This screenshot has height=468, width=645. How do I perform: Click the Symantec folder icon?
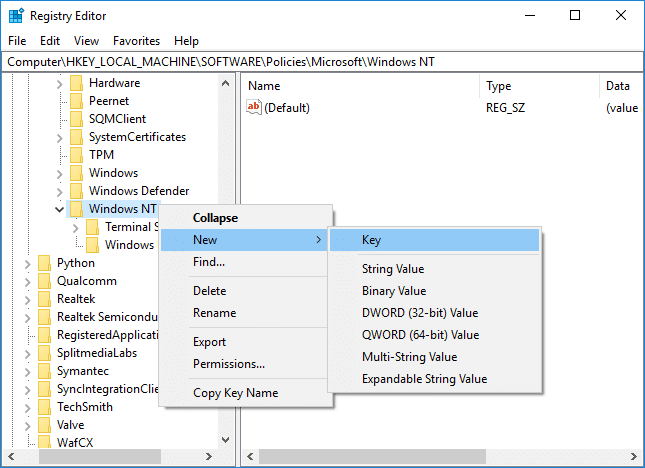pyautogui.click(x=44, y=371)
